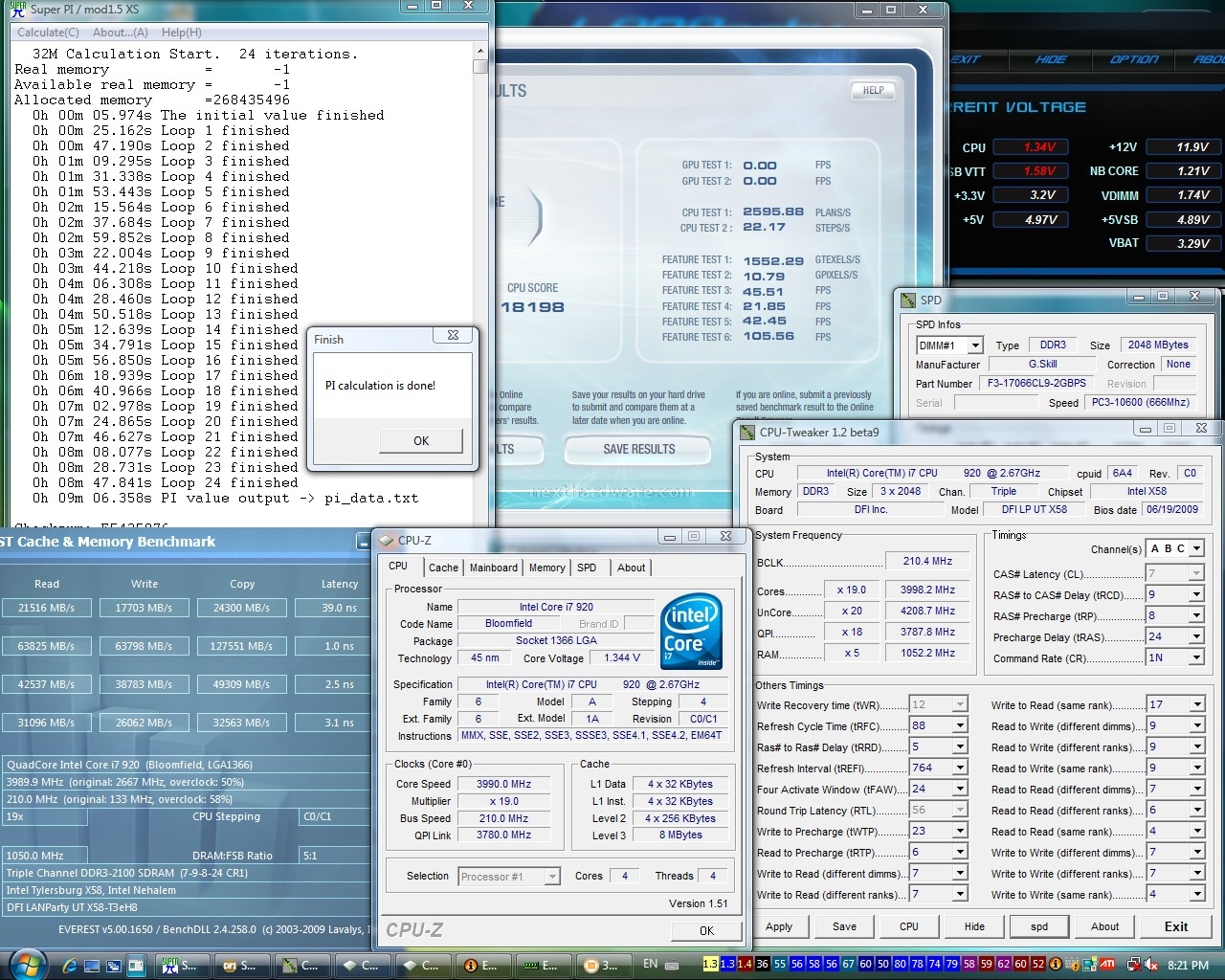Click the HELP button in 3DMark results
The width and height of the screenshot is (1225, 980).
[873, 91]
